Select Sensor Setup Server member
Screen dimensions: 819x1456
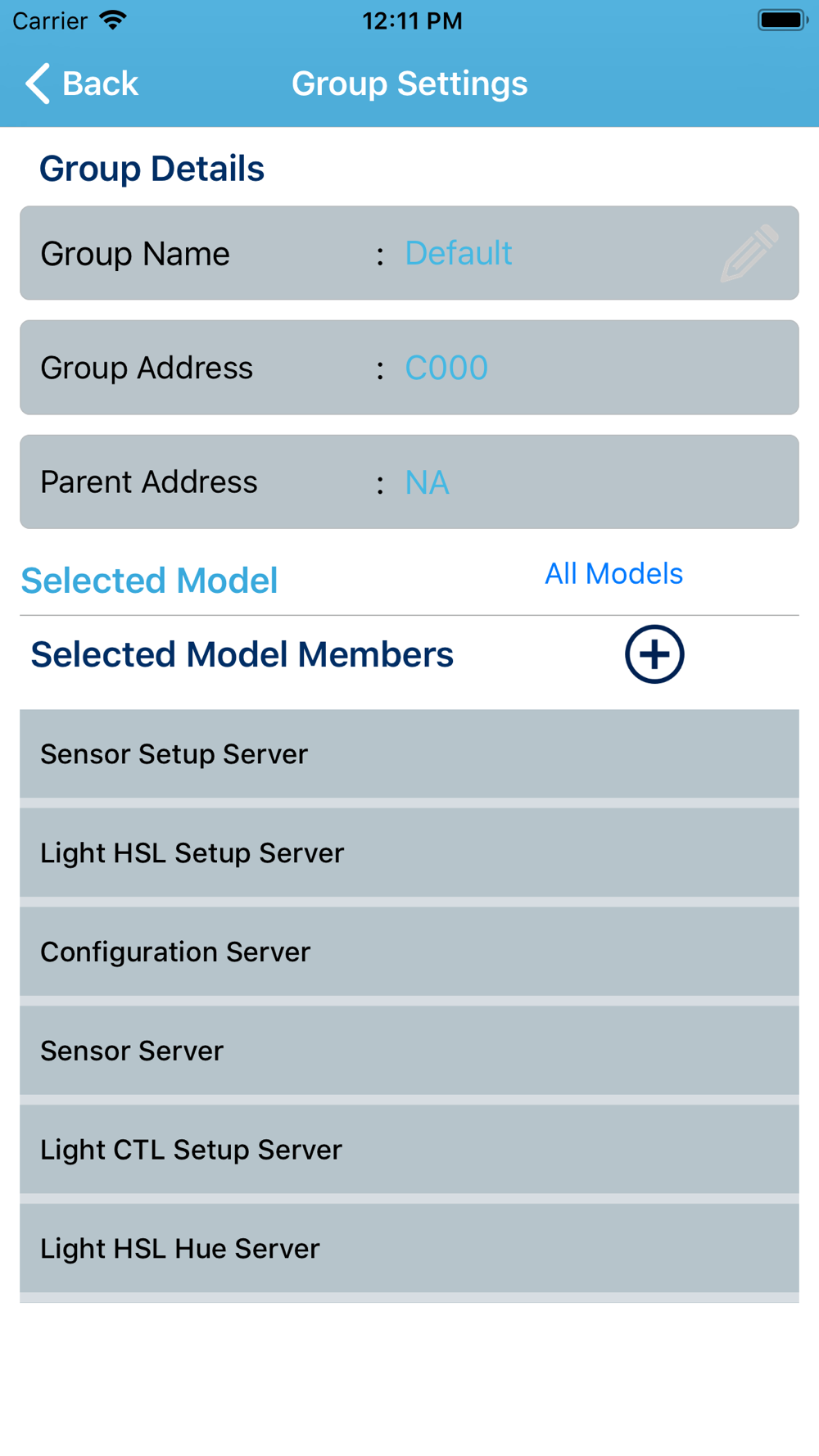coord(409,754)
